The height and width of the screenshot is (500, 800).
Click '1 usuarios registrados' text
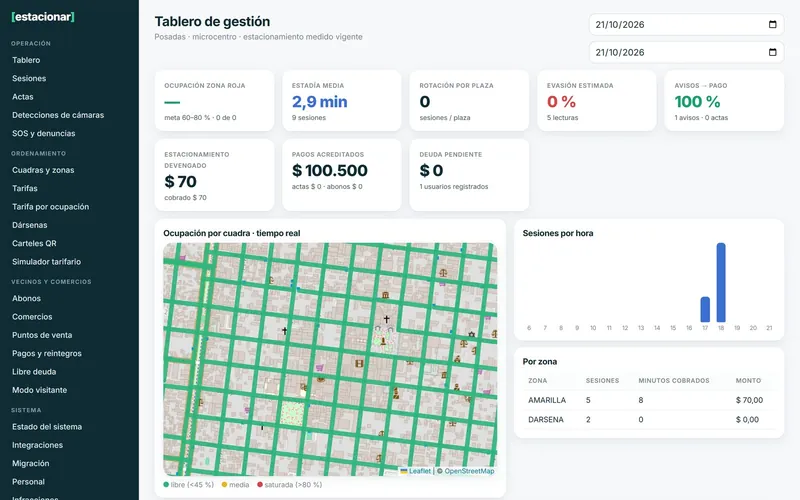click(454, 186)
